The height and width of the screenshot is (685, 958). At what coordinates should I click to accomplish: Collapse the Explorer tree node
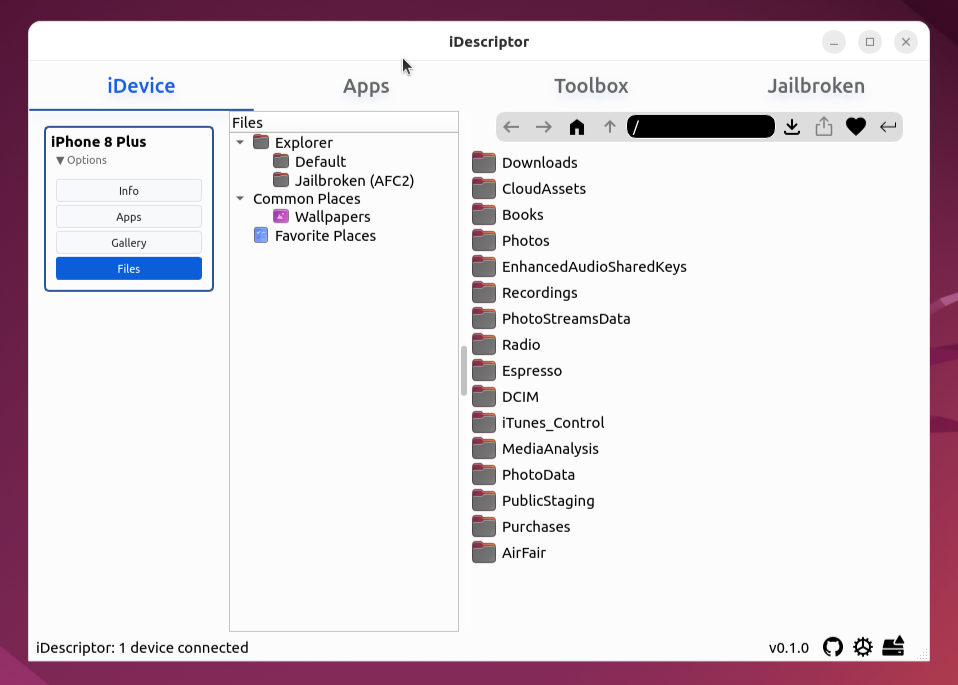coord(240,142)
